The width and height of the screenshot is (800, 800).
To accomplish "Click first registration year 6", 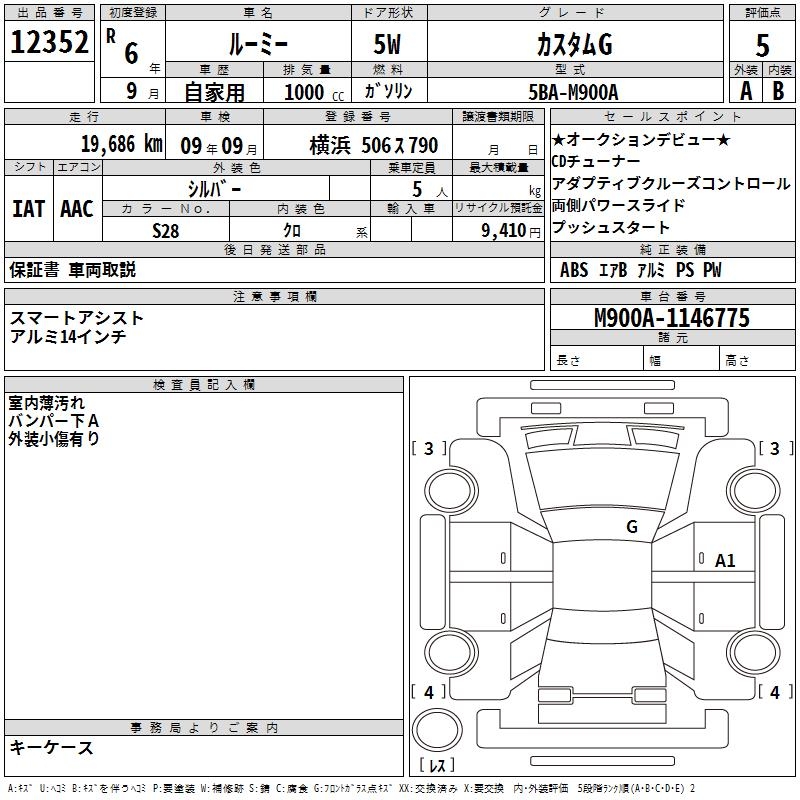I will click(131, 53).
